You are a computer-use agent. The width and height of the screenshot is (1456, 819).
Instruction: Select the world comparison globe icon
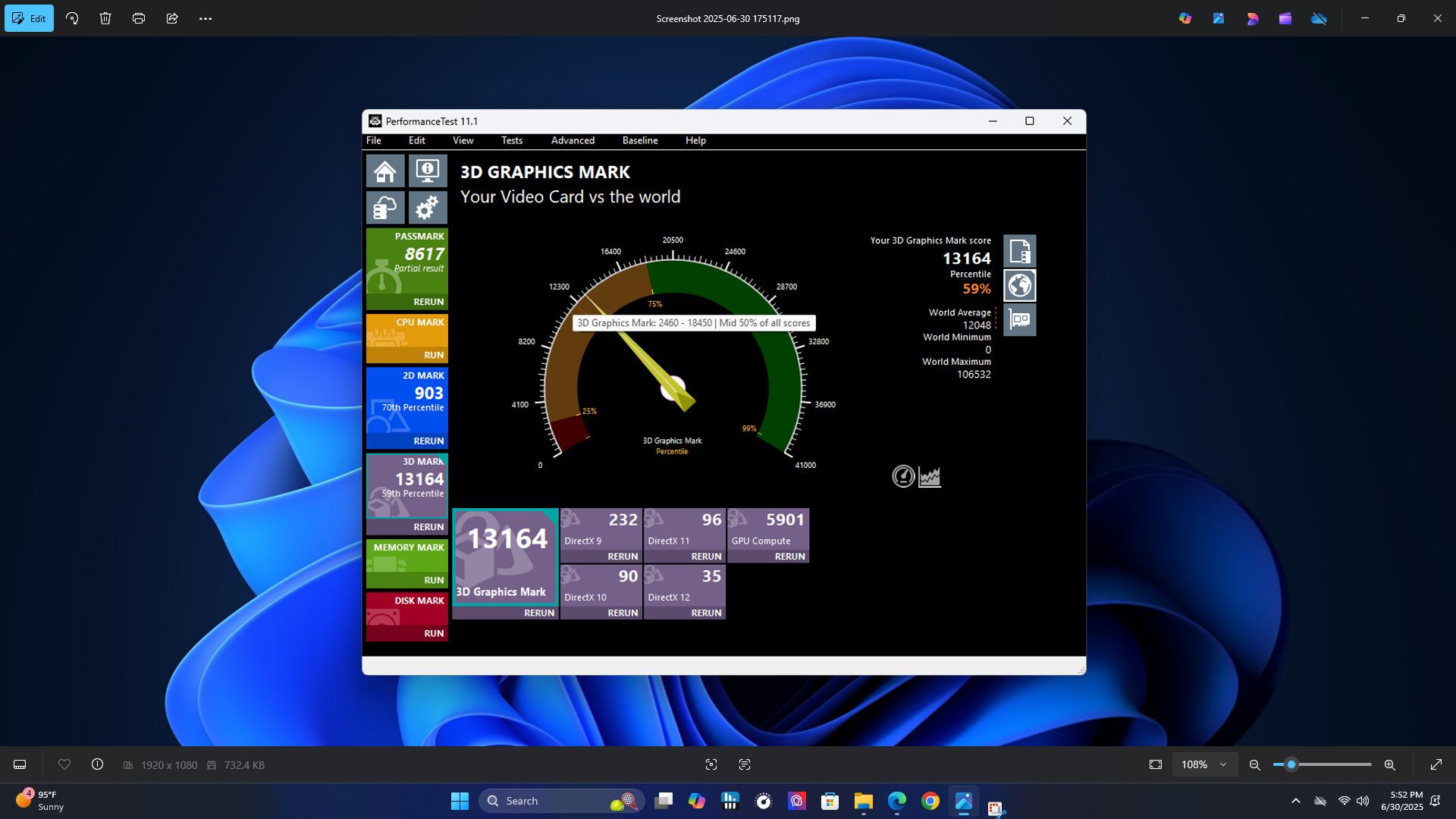[x=1020, y=286]
